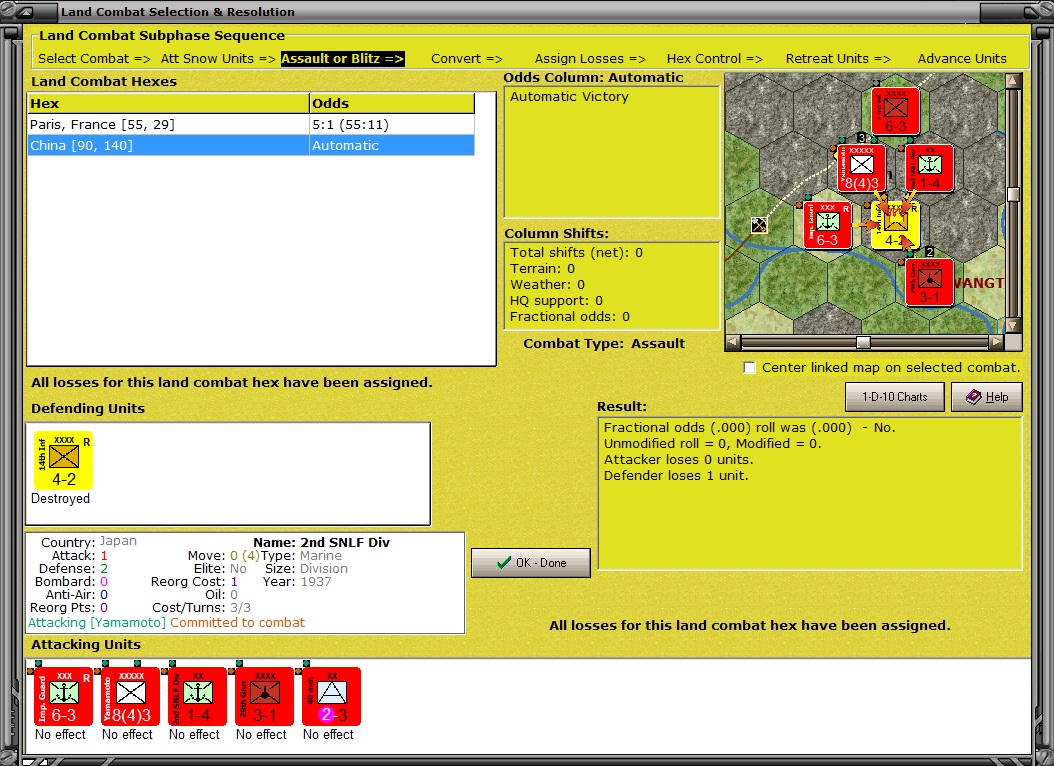Select the 40 mm 2-3 attacking artillery unit

[331, 696]
